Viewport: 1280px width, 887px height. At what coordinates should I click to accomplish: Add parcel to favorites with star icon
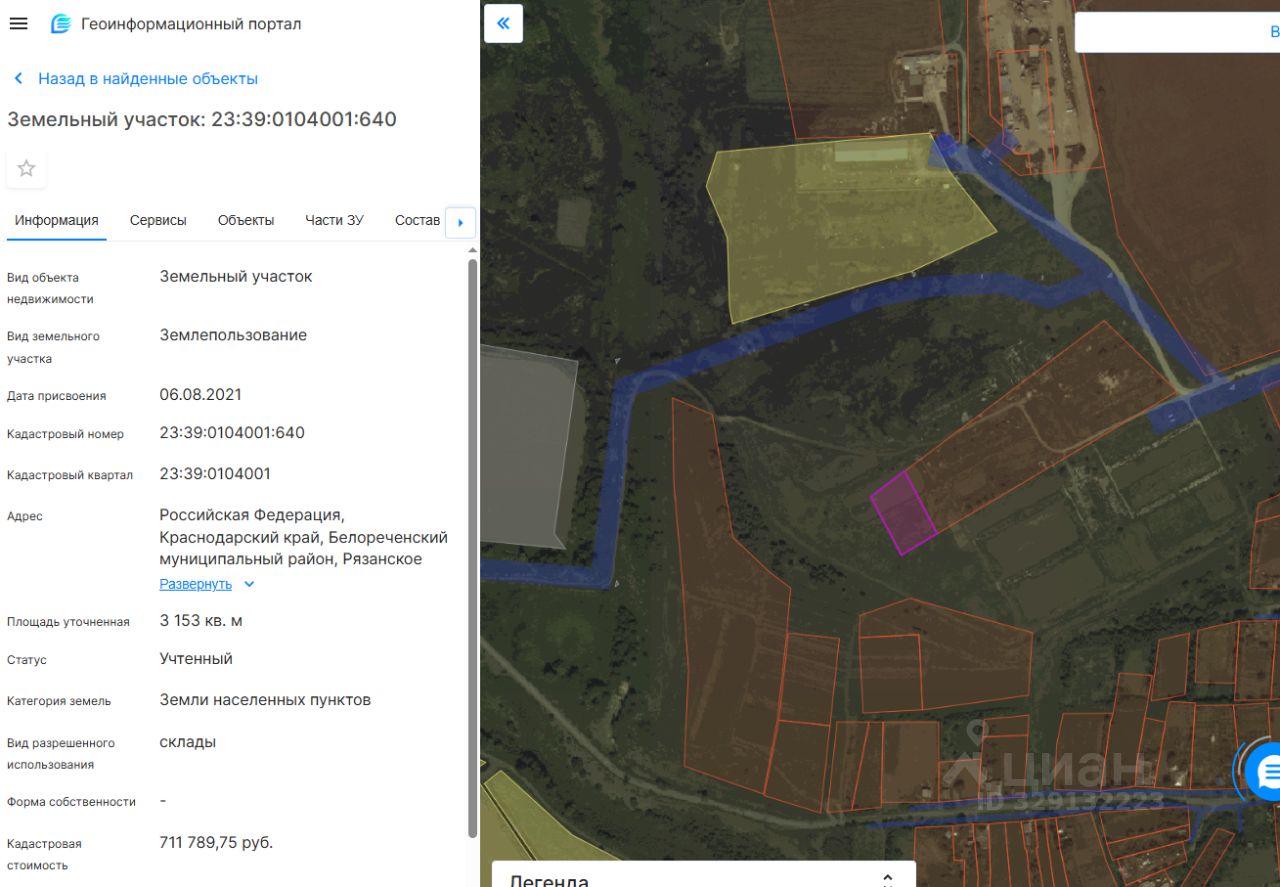click(26, 168)
